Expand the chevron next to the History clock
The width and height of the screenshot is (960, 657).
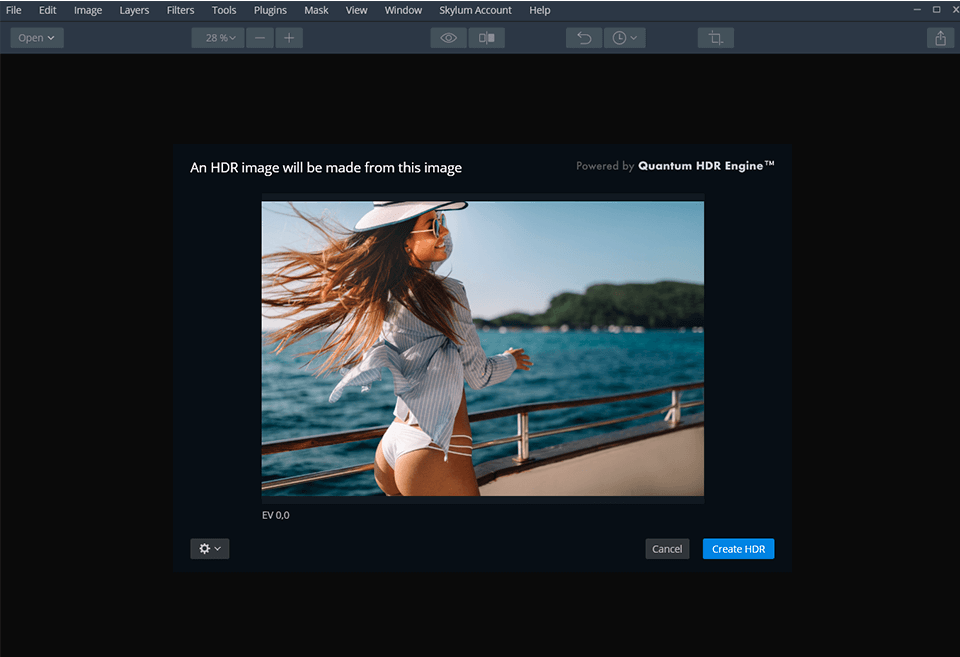tap(633, 37)
